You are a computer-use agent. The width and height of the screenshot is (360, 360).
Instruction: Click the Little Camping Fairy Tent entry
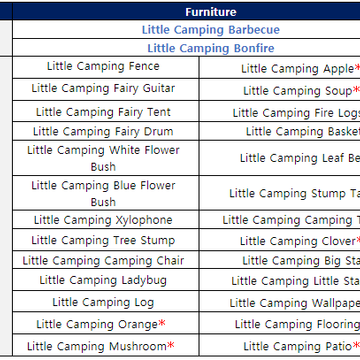coord(103,112)
